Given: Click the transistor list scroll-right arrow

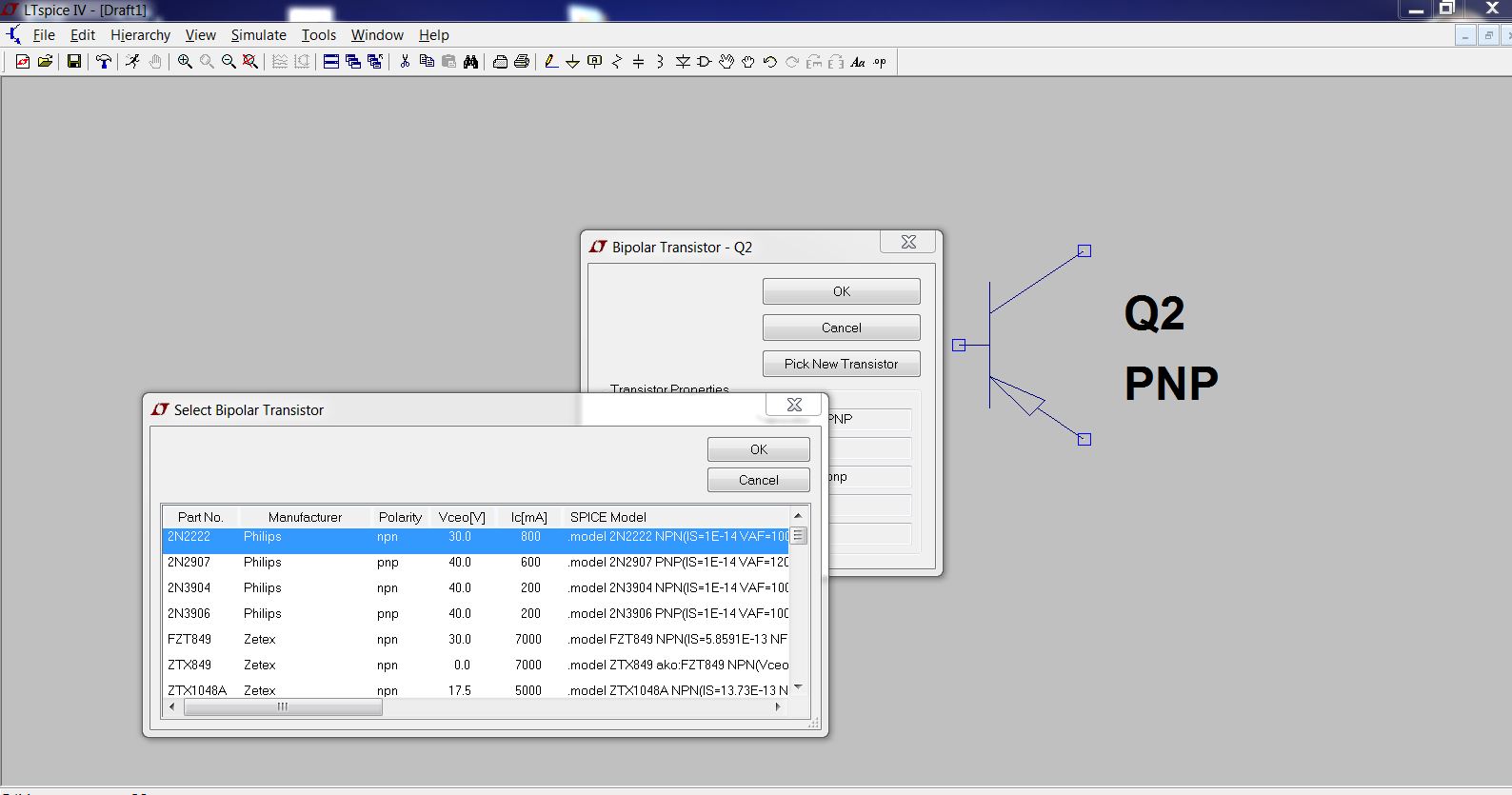Looking at the screenshot, I should pyautogui.click(x=778, y=707).
